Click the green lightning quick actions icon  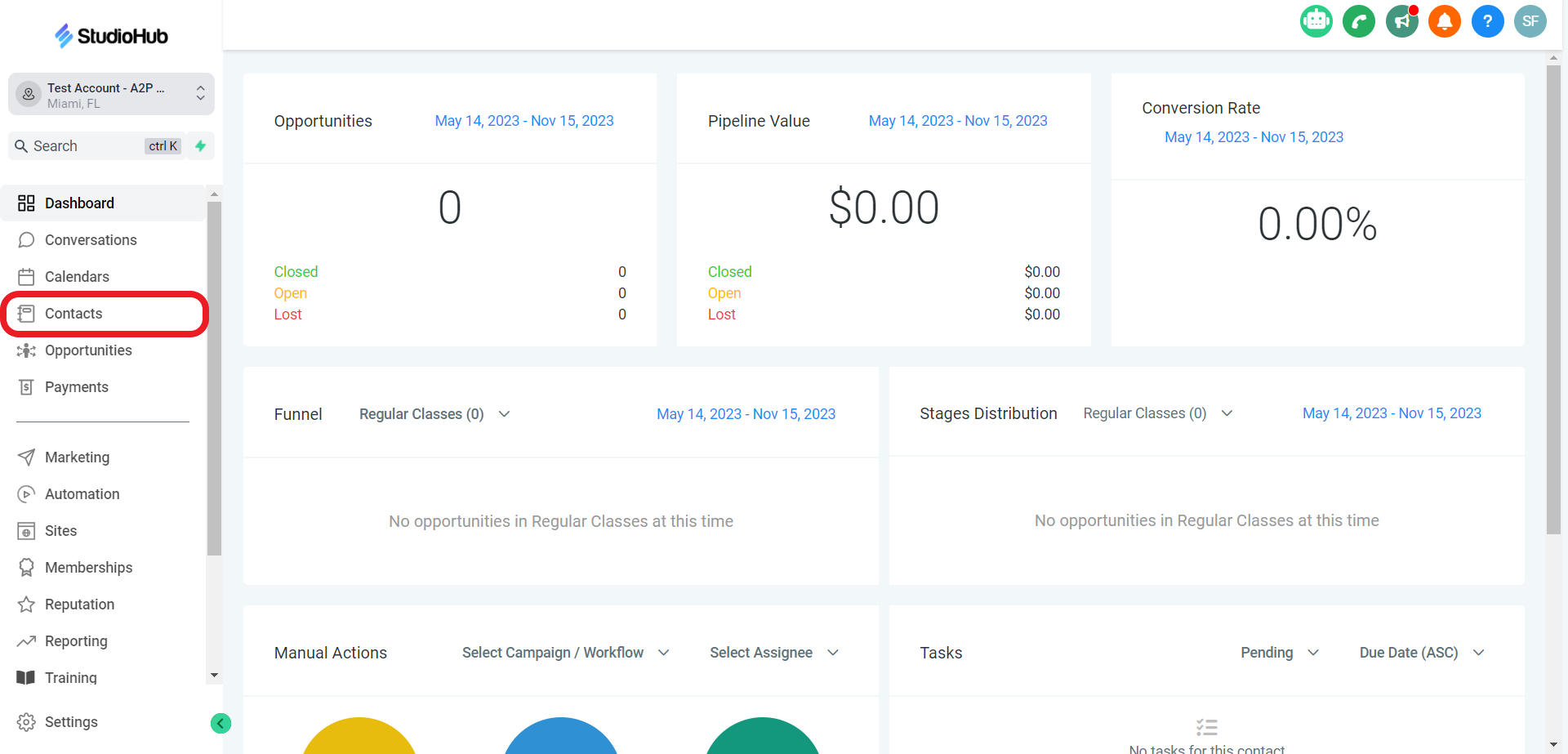(x=200, y=146)
